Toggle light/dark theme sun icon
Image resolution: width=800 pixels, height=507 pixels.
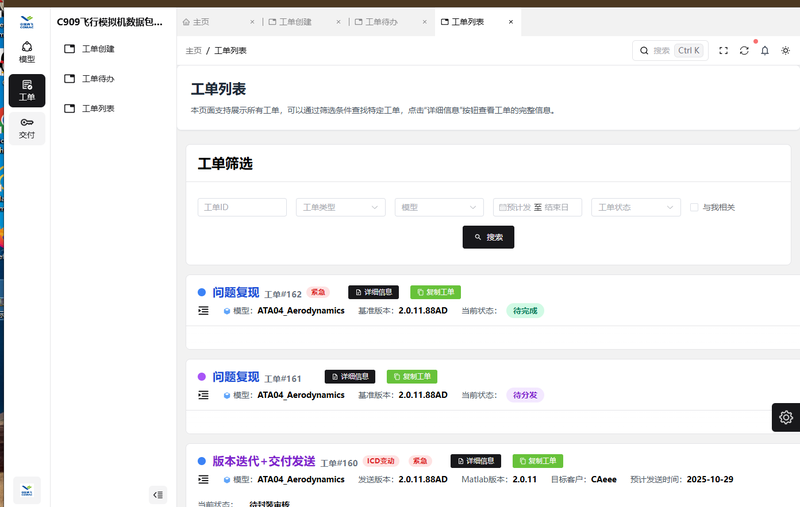coord(785,50)
